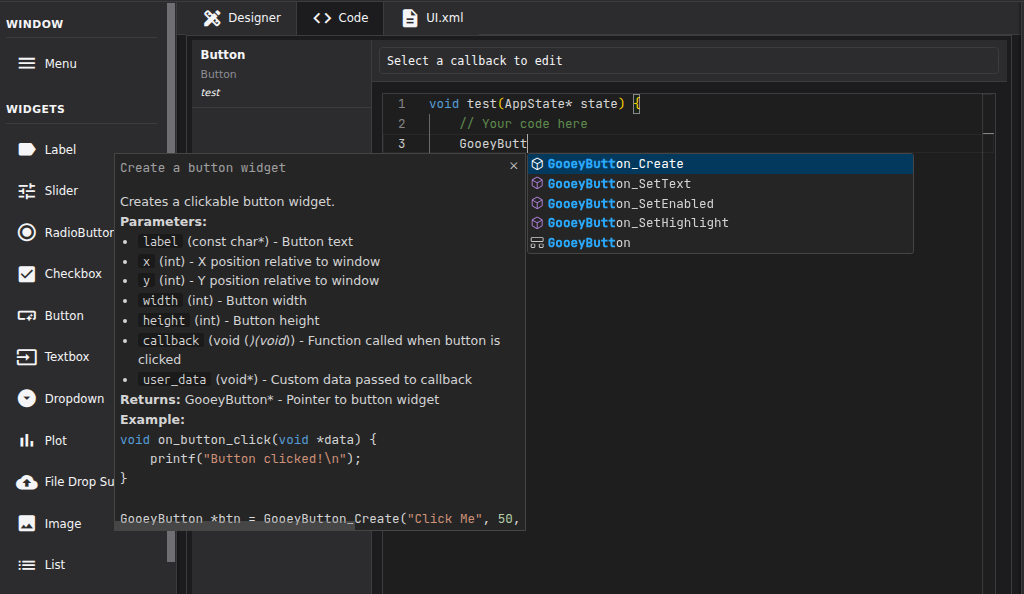1024x594 pixels.
Task: Click the scrollbar between sidebar and editor
Action: 172,300
